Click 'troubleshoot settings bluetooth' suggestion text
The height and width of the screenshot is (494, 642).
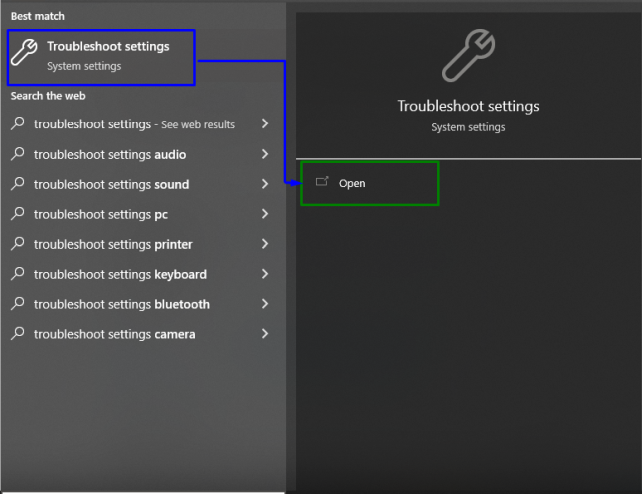tap(122, 304)
